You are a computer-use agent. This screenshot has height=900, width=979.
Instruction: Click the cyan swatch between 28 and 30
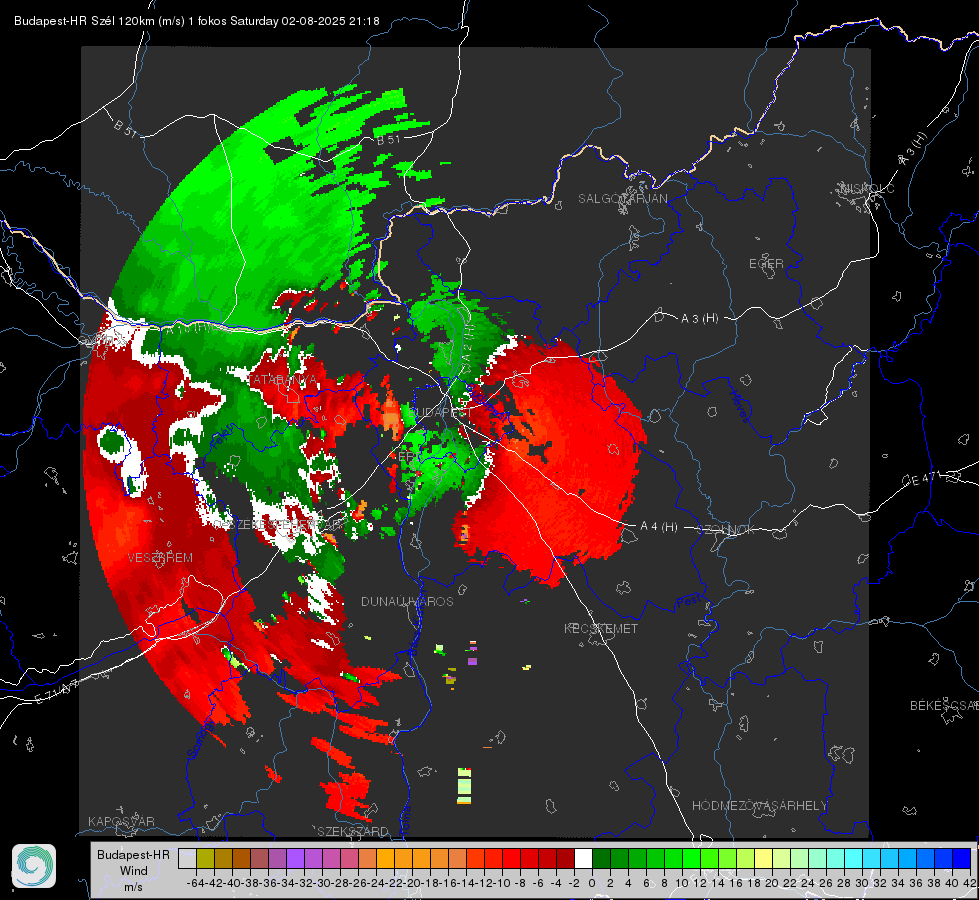coord(853,858)
